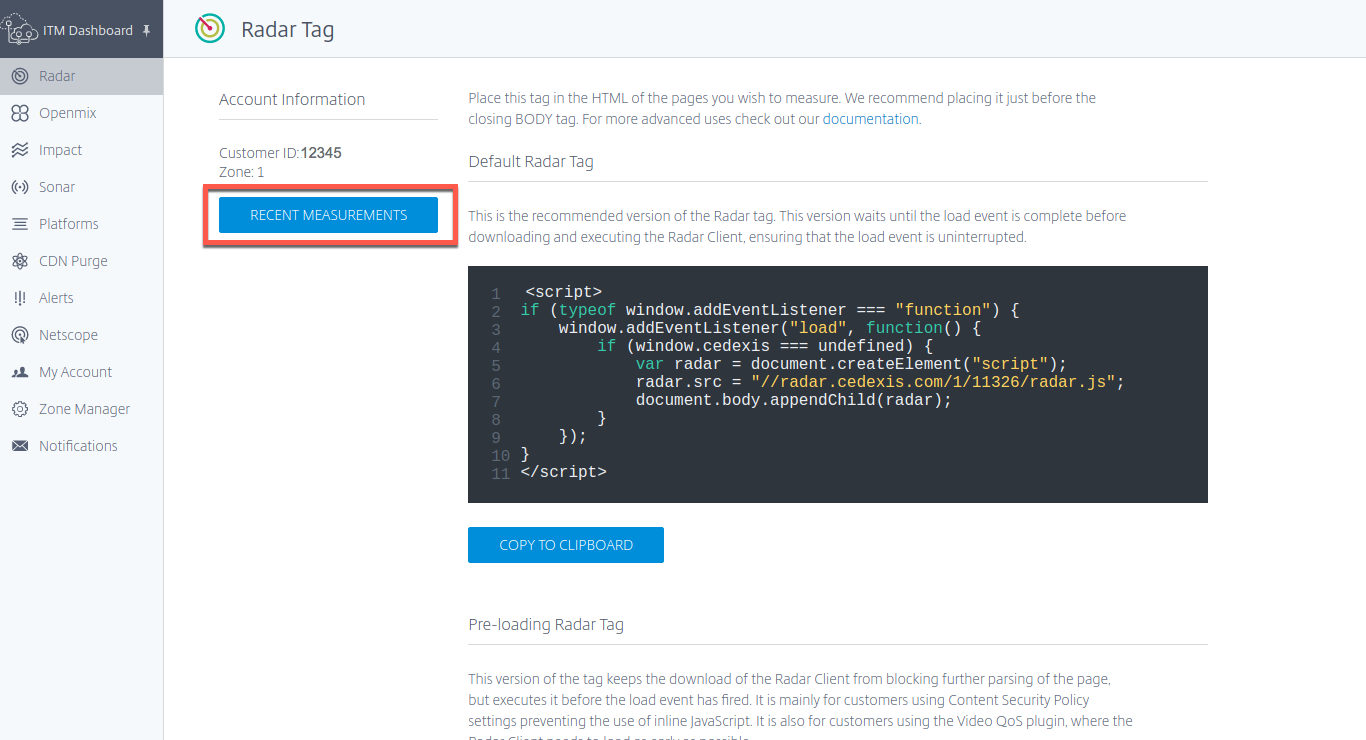Click the opening <script> code line
1366x740 pixels.
(564, 292)
